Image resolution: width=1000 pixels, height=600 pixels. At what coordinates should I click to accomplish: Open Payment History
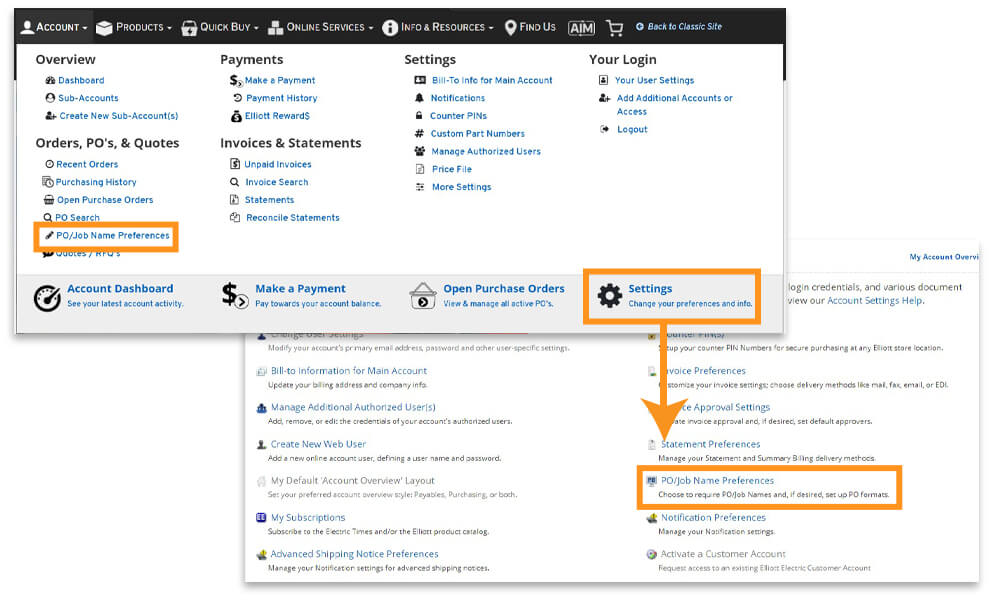(x=282, y=98)
